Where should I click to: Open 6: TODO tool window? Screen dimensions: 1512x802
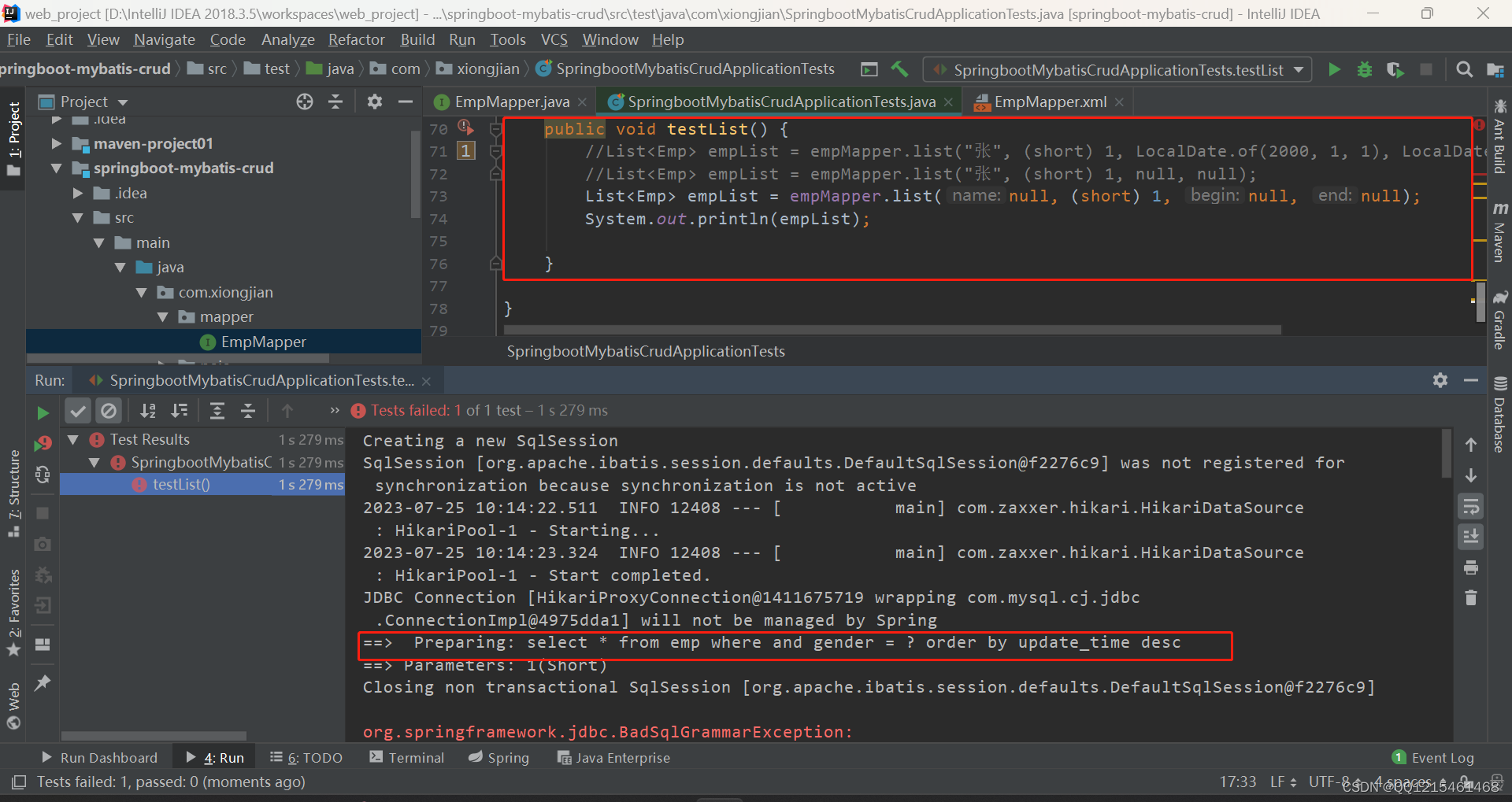306,757
